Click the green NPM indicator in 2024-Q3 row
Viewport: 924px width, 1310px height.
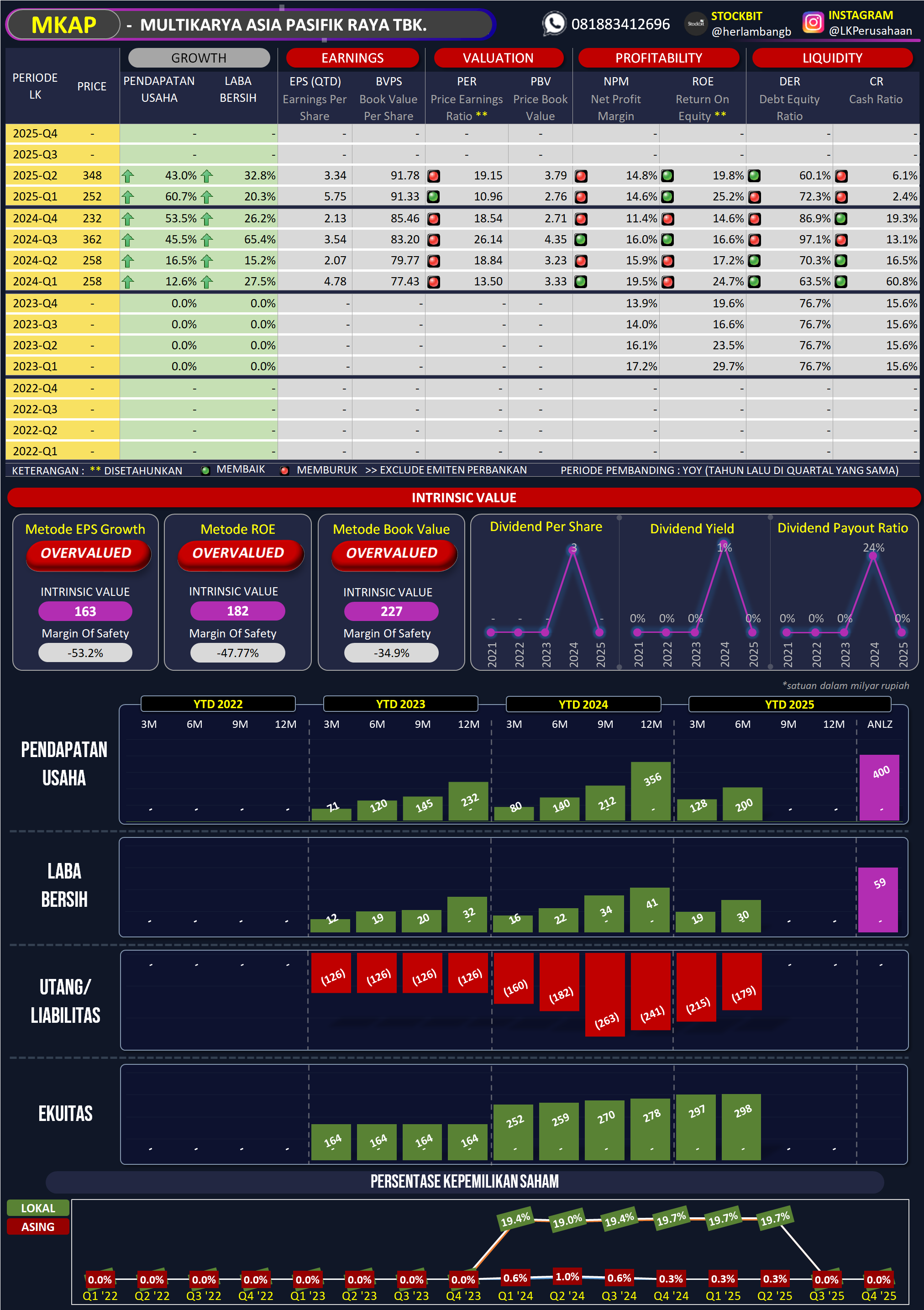click(581, 240)
